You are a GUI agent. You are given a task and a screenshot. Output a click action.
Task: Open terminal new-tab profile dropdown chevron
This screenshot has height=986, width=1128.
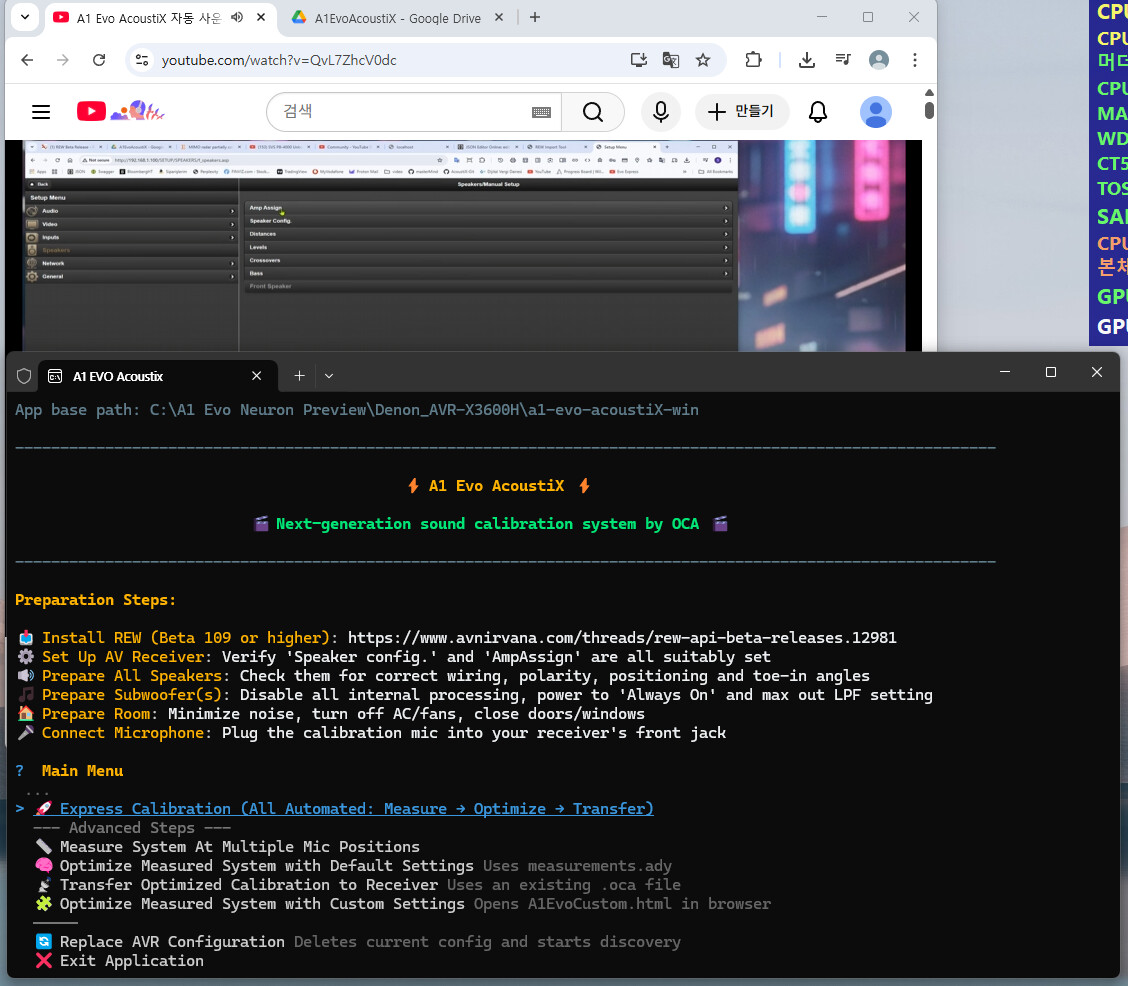coord(329,376)
